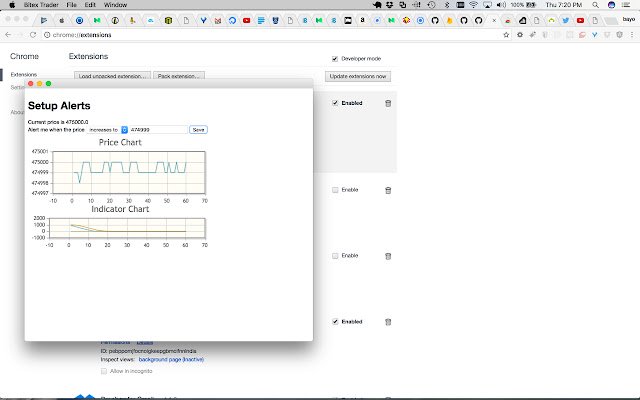Click the alert price input field
The width and height of the screenshot is (640, 400).
point(158,130)
